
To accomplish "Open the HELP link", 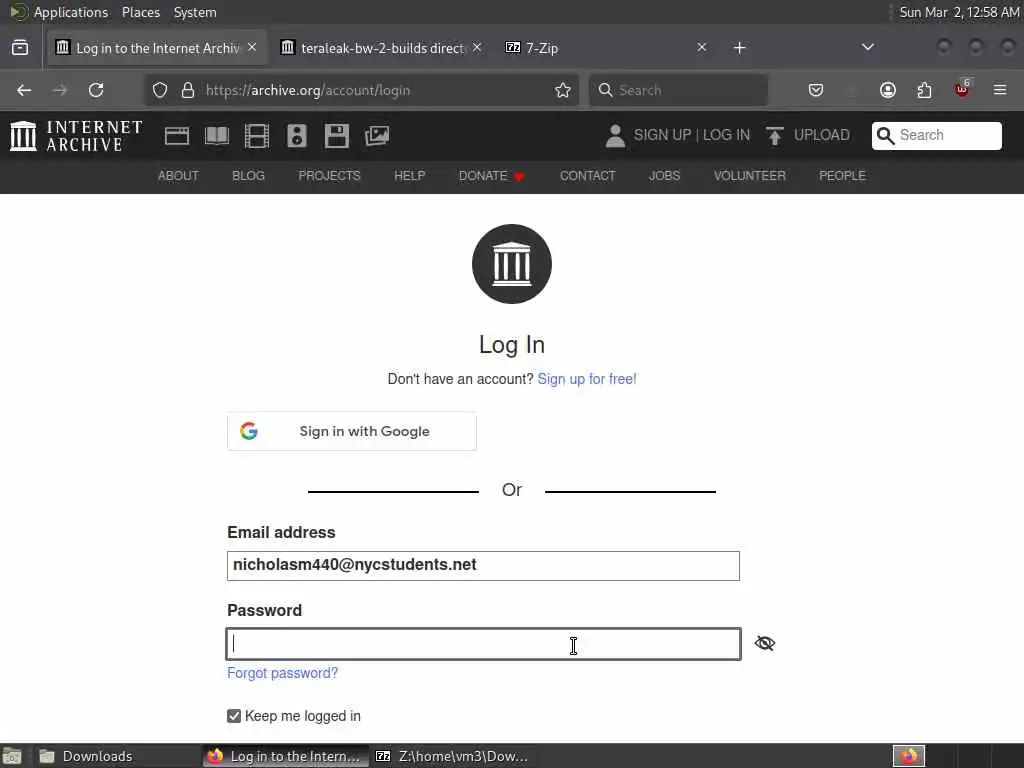I will (x=409, y=176).
